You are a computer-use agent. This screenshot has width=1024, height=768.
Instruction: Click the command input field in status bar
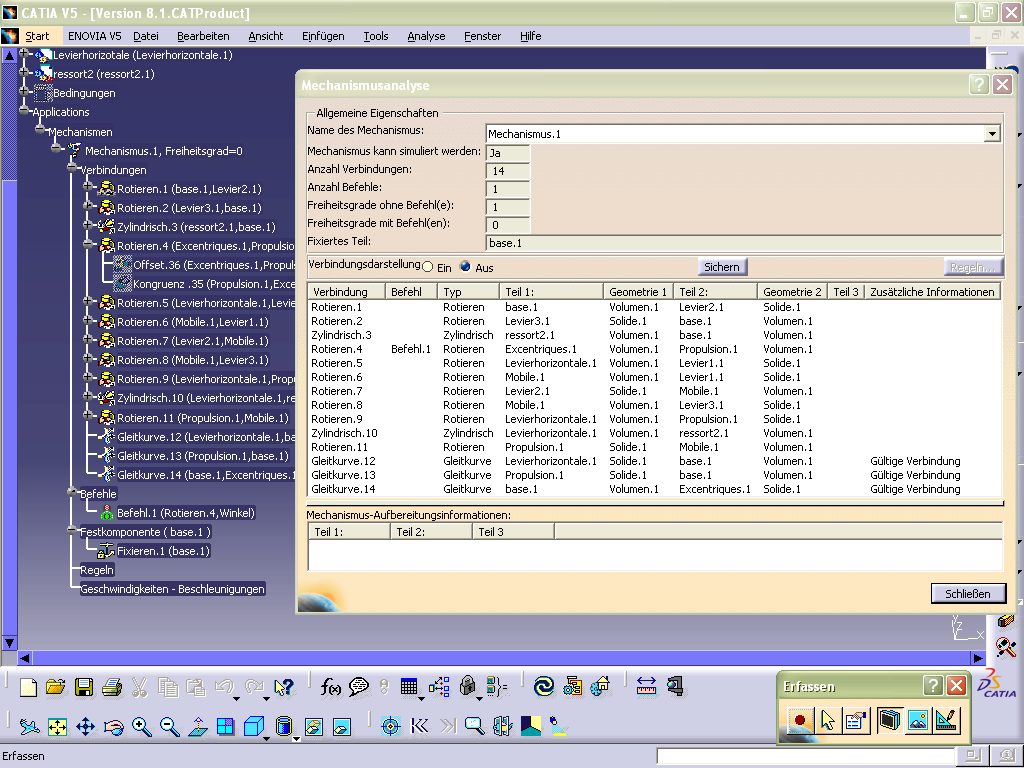click(x=806, y=756)
